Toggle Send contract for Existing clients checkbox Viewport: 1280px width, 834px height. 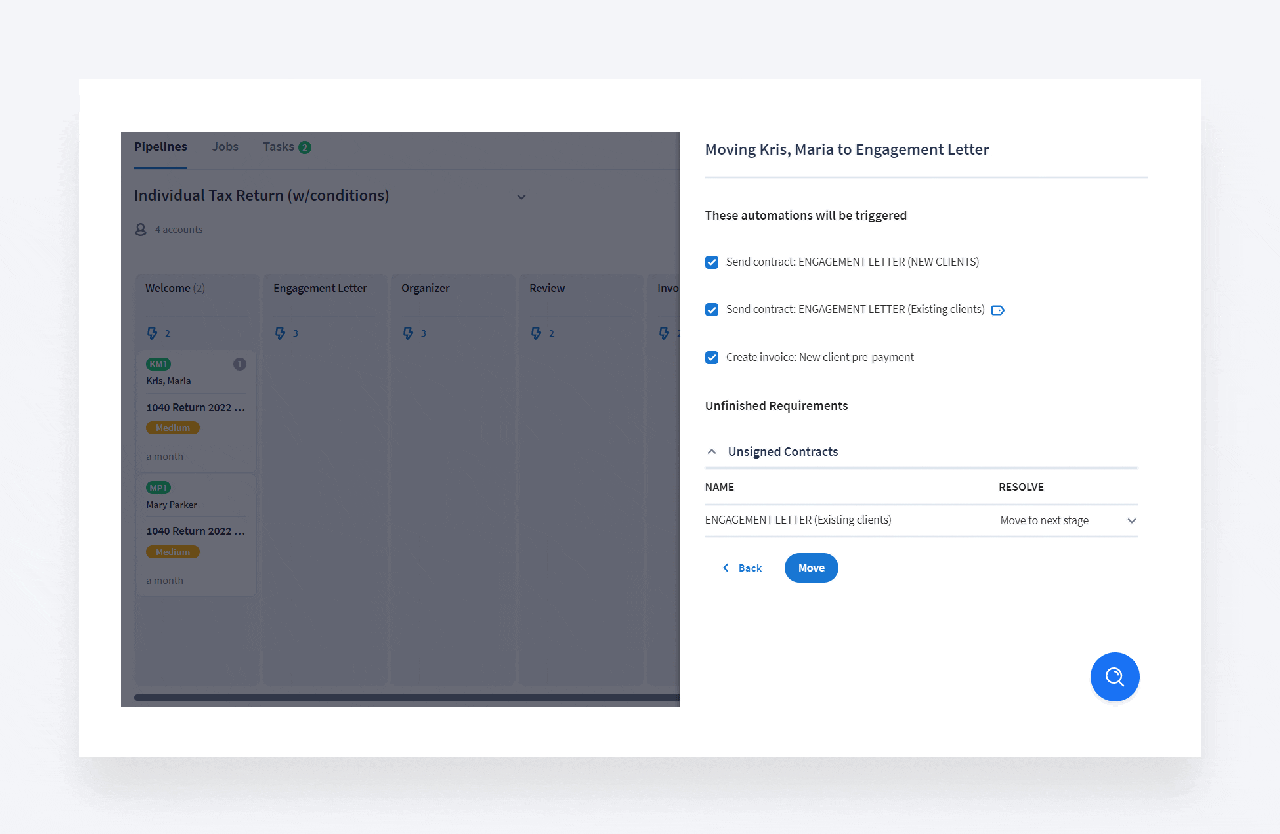[x=712, y=310]
